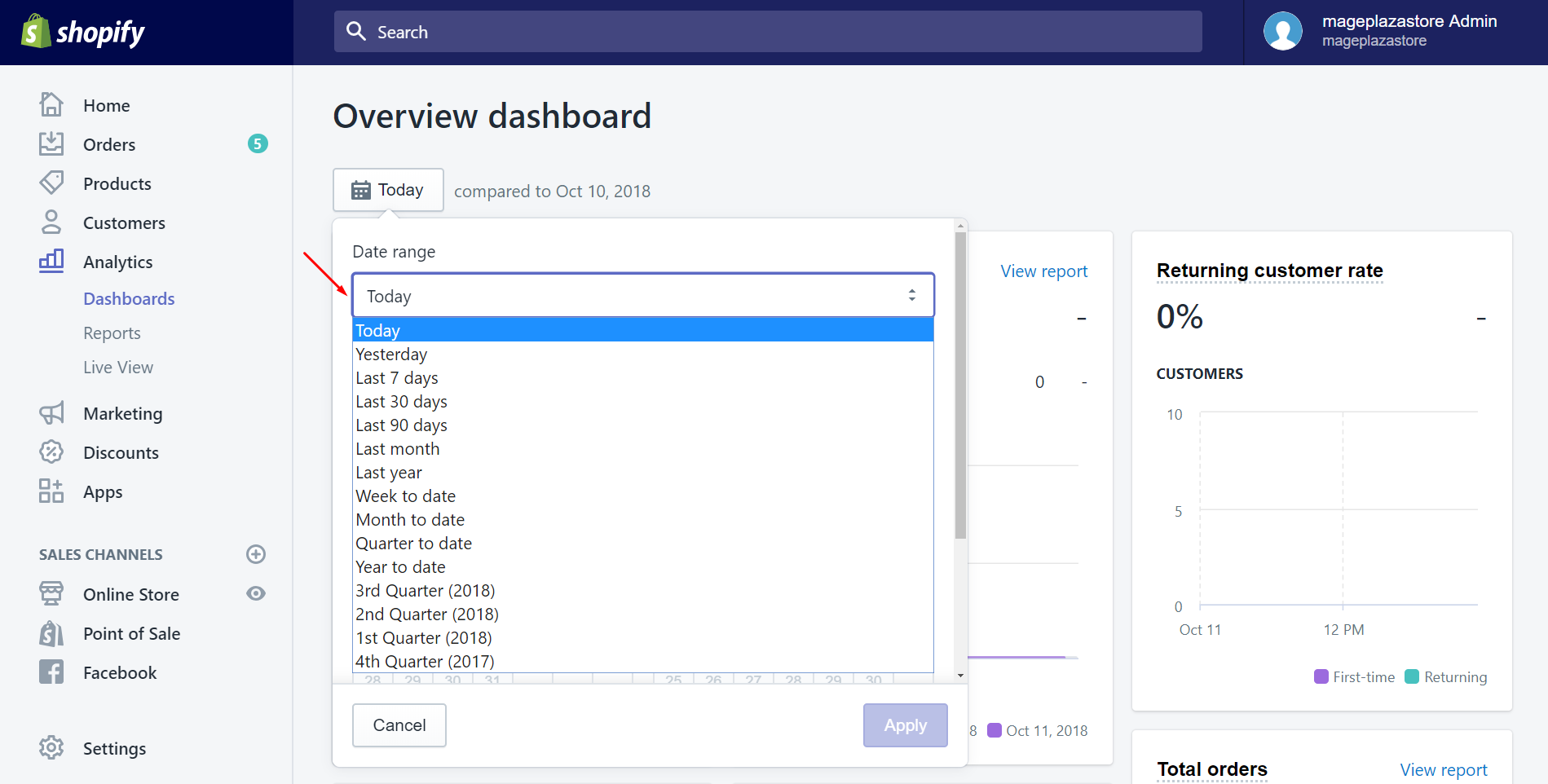Screen dimensions: 1548x784
Task: Open the mageplazastore Admin avatar
Action: coord(1282,31)
